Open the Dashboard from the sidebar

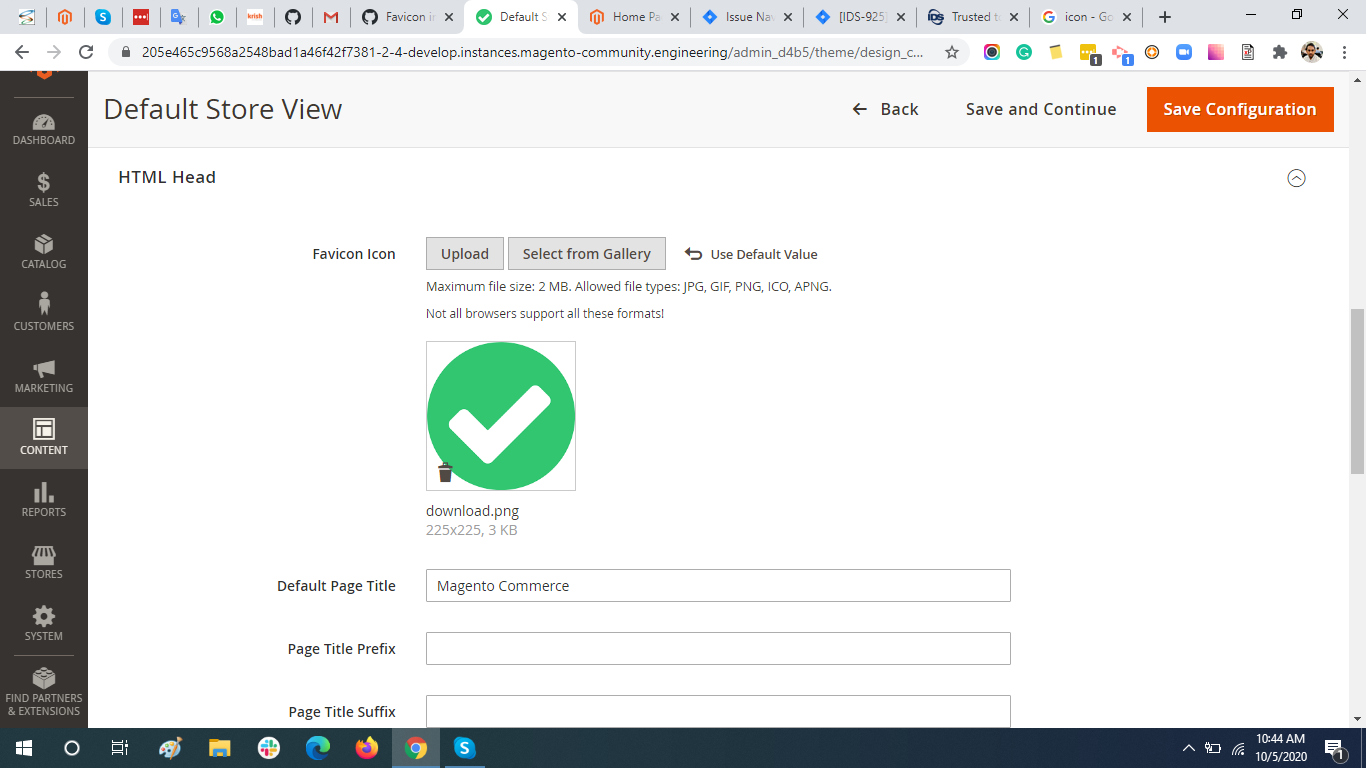(43, 130)
